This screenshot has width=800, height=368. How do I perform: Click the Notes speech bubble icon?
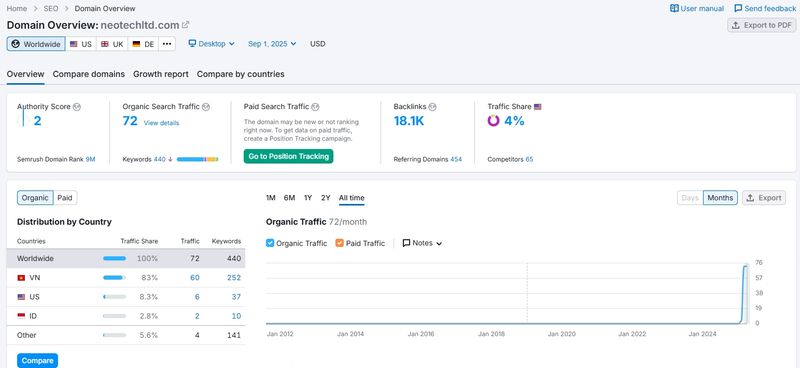(x=406, y=243)
